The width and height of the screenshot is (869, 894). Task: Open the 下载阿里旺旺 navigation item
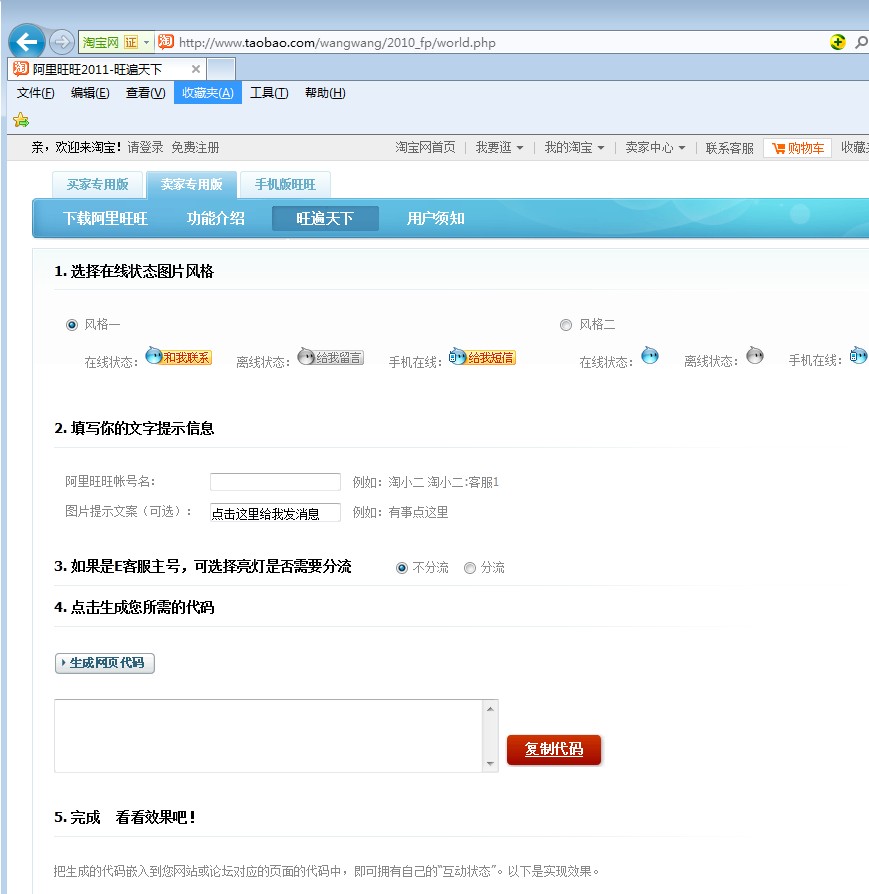click(105, 218)
